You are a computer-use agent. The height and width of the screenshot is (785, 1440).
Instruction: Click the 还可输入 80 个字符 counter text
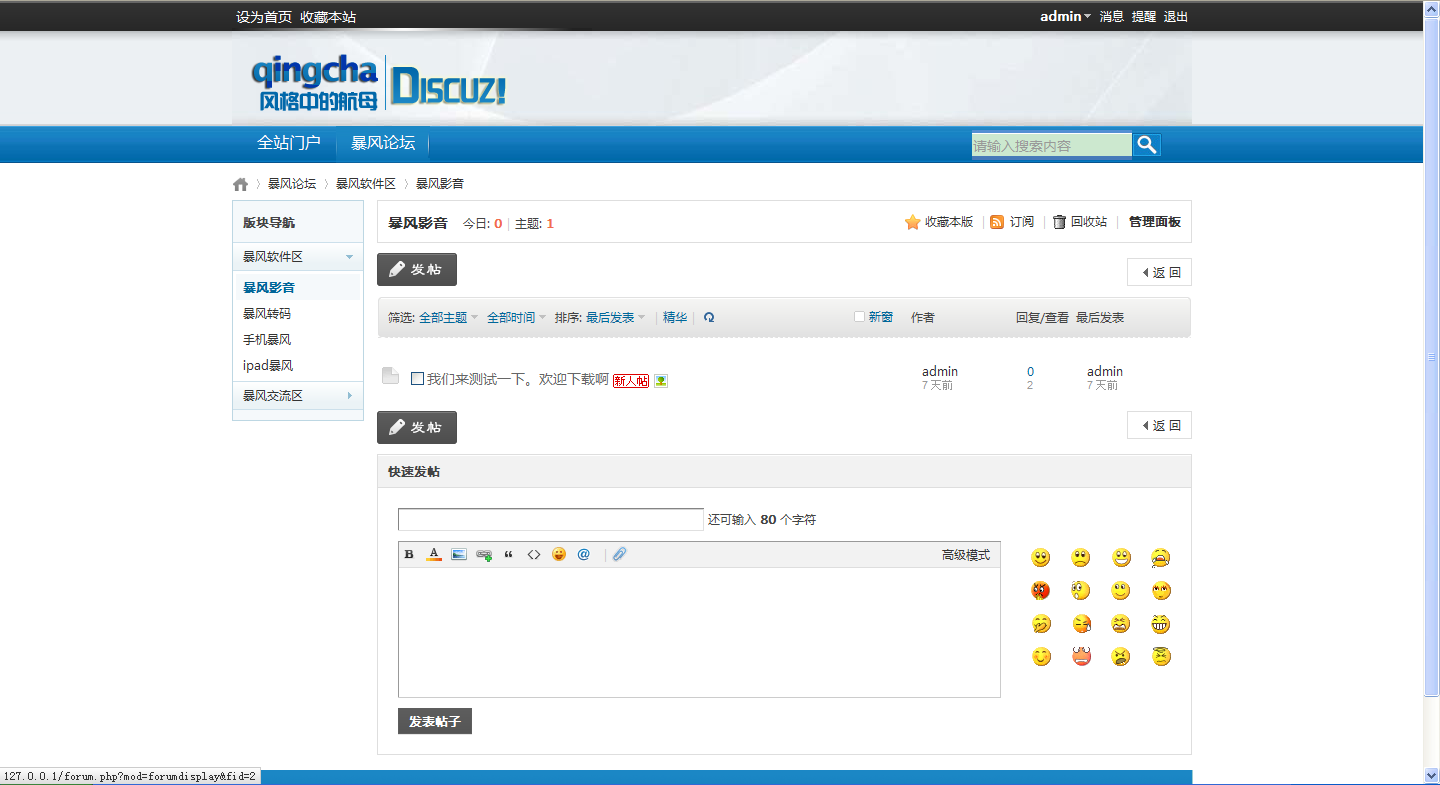pos(762,520)
